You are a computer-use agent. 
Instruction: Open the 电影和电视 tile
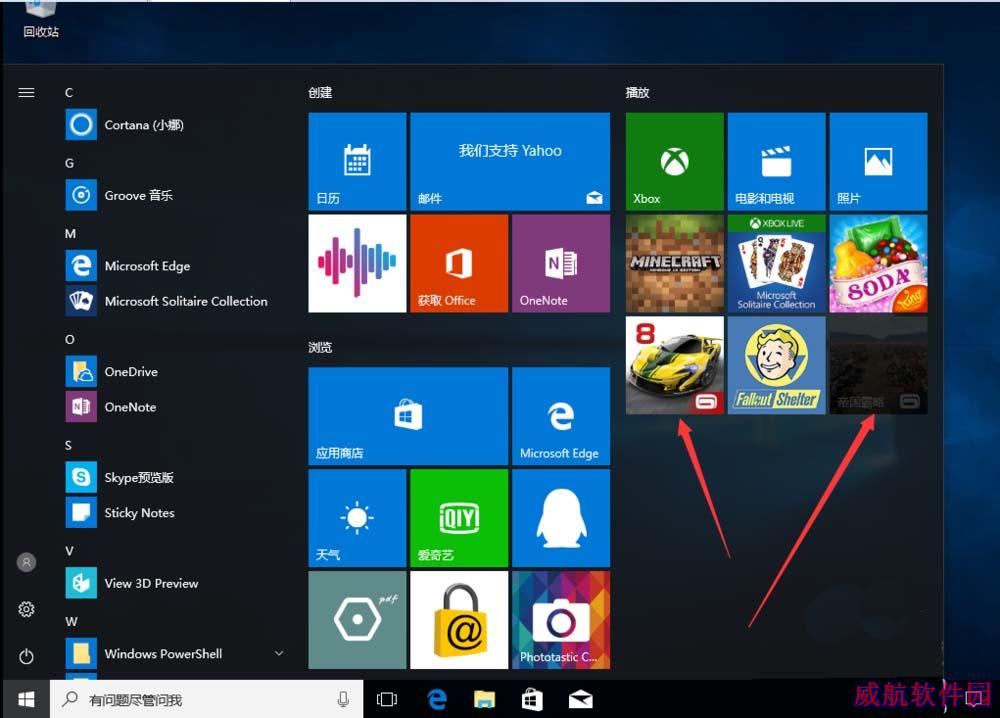(777, 161)
